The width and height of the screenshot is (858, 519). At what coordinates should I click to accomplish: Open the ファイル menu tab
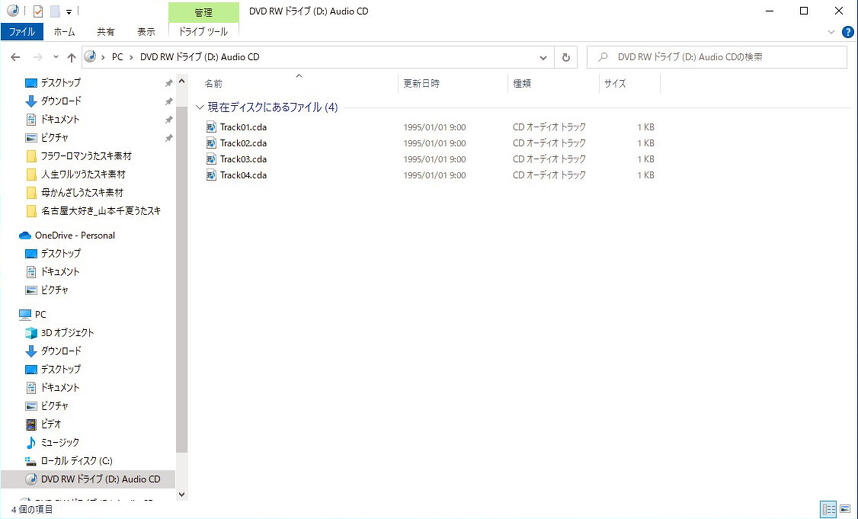click(22, 32)
